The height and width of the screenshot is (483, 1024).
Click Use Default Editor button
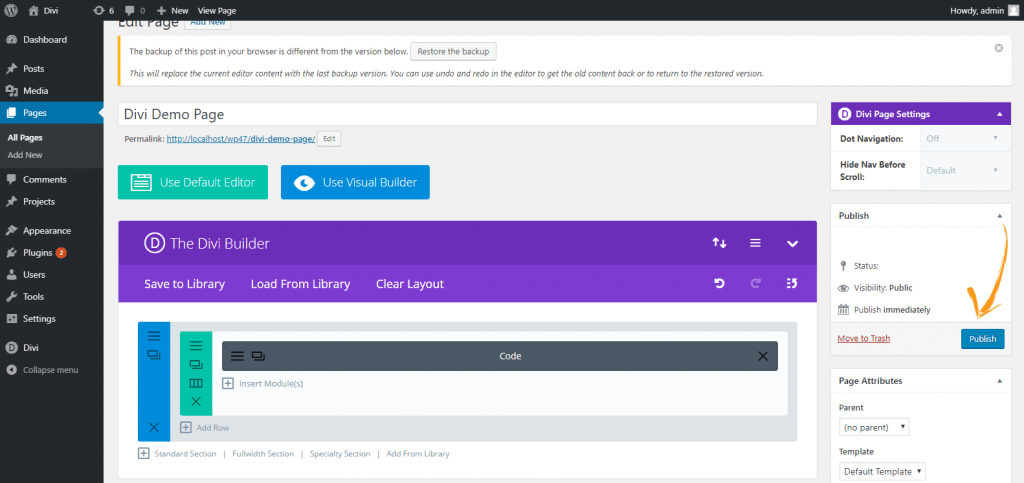click(193, 182)
